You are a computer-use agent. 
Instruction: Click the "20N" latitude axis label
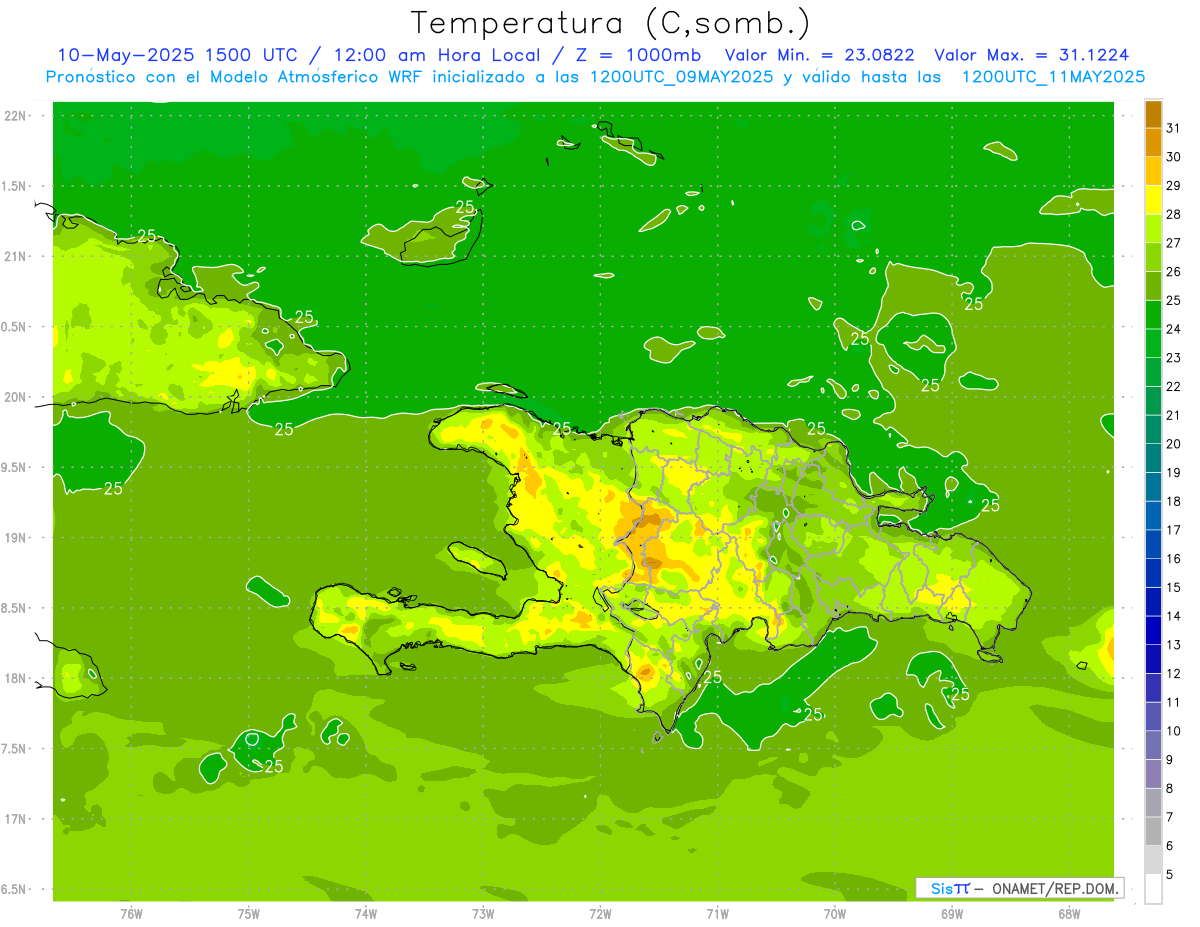click(17, 397)
